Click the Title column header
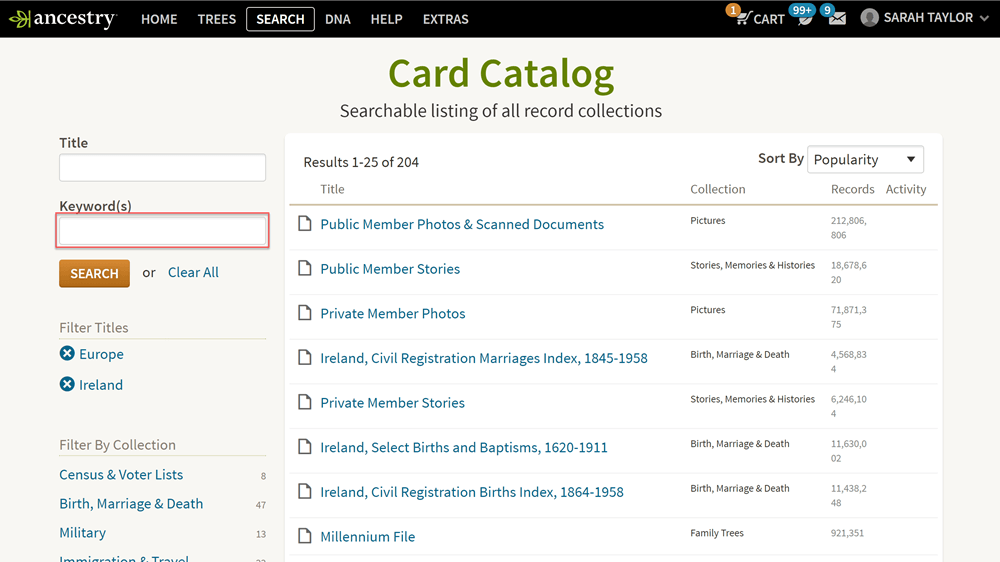Screen dimensions: 1000x562 pyautogui.click(x=332, y=189)
